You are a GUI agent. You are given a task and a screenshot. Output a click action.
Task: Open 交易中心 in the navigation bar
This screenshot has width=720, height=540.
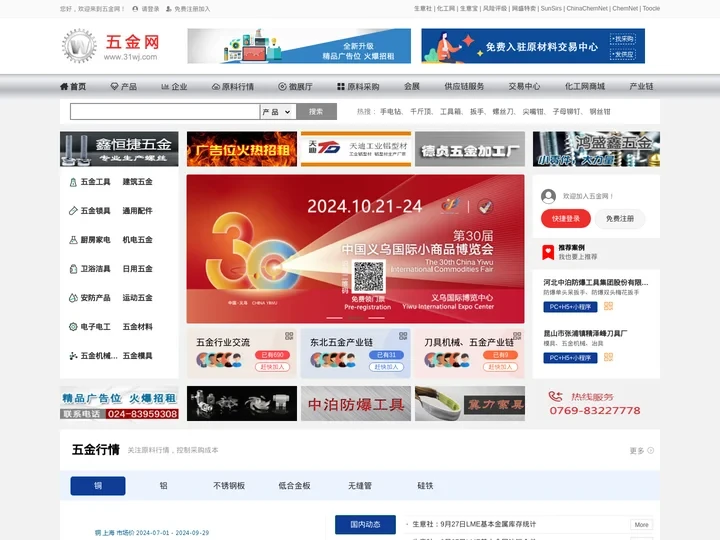click(524, 86)
